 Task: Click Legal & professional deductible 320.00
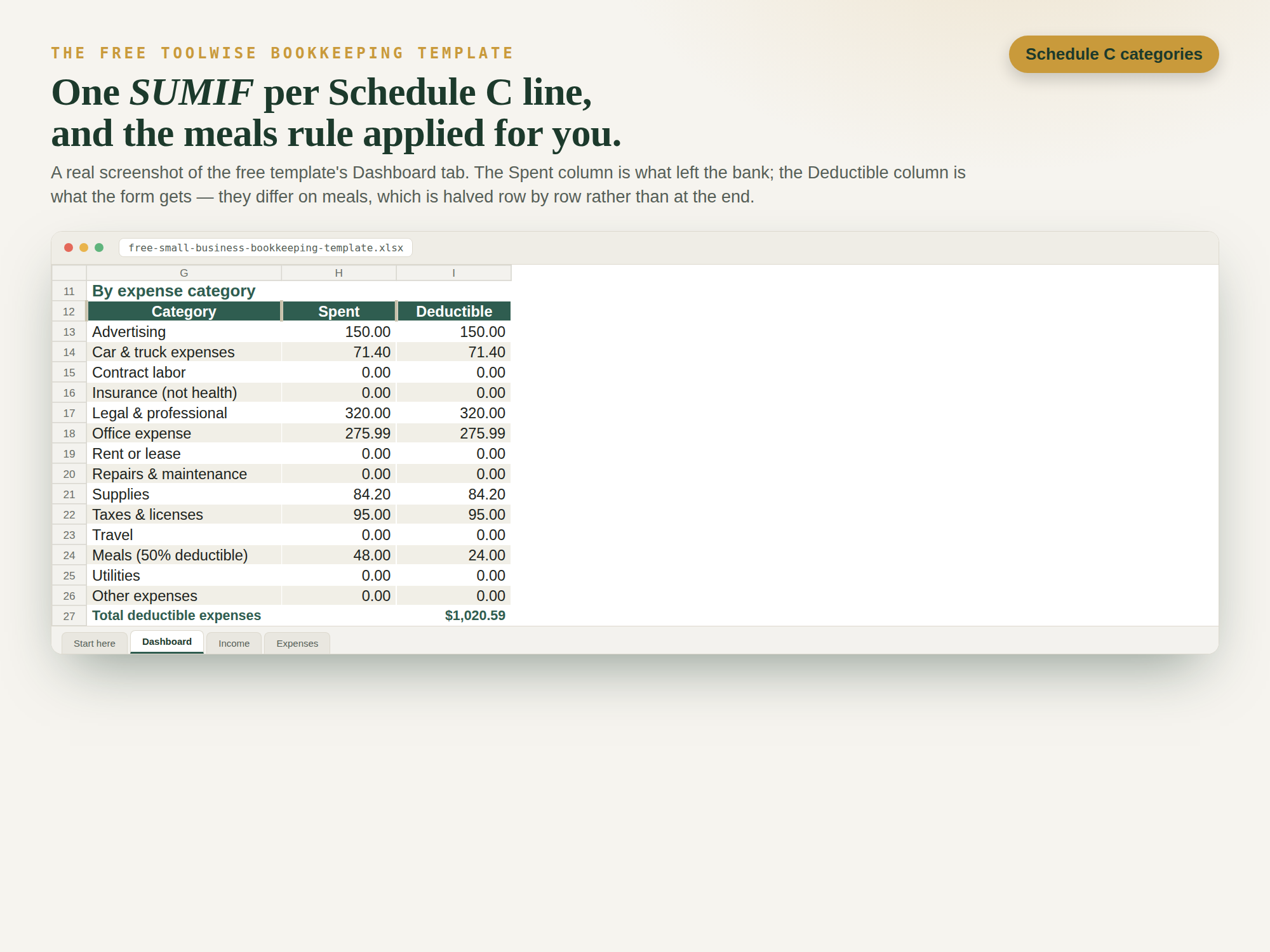(x=454, y=413)
